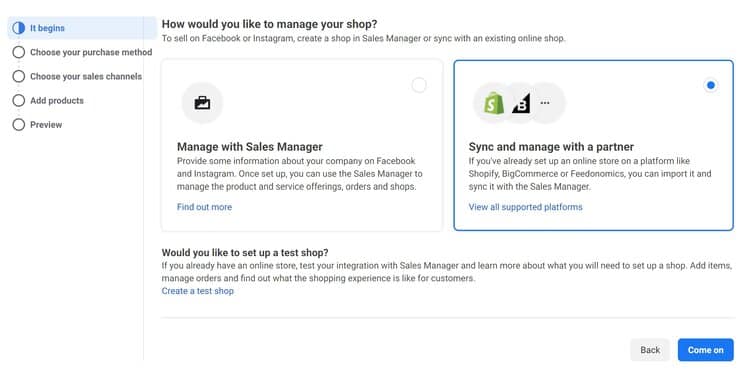The image size is (750, 375).
Task: Click the half-filled It begins step icon
Action: coord(19,28)
